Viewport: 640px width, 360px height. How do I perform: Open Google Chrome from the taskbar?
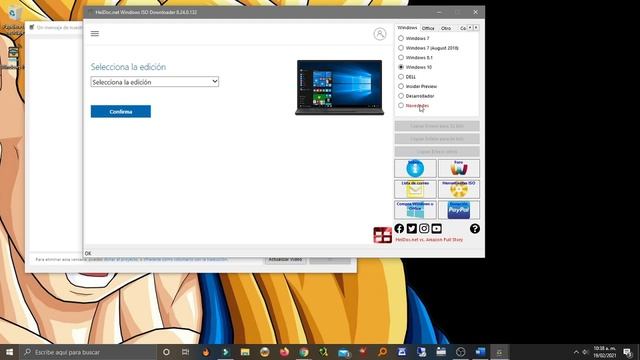pyautogui.click(x=304, y=352)
